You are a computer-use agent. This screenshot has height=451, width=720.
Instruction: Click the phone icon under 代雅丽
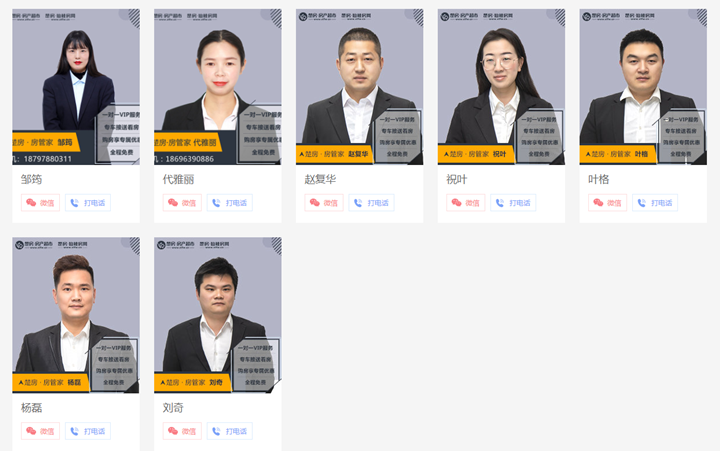click(x=216, y=203)
